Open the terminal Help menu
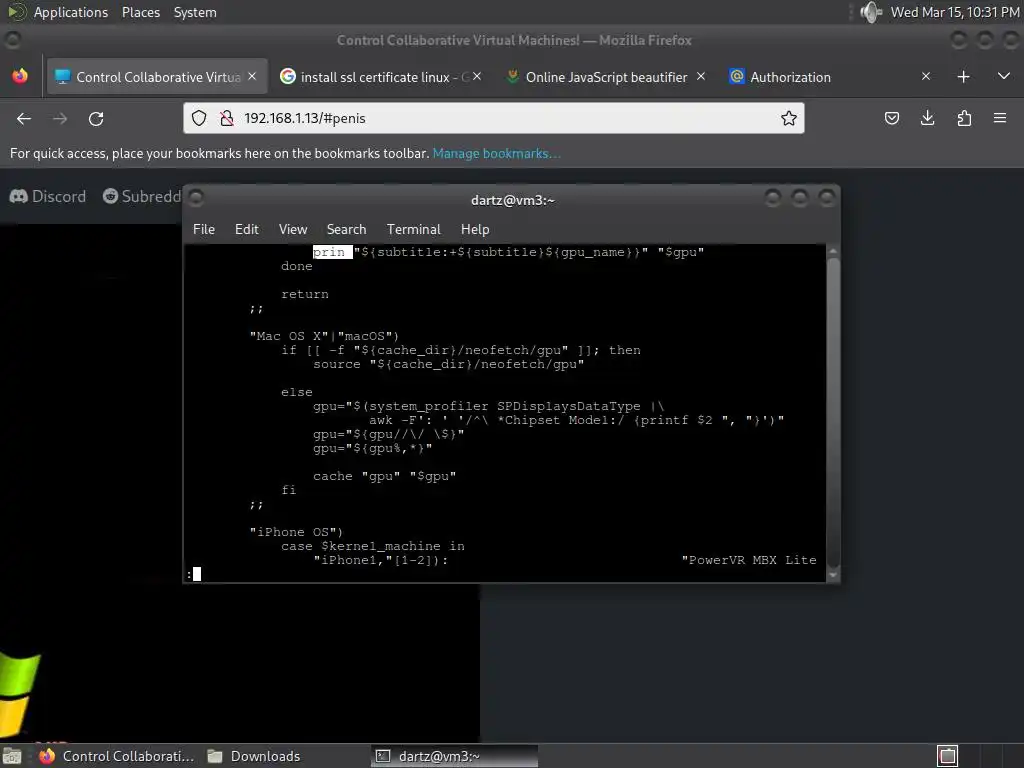1024x768 pixels. [475, 229]
